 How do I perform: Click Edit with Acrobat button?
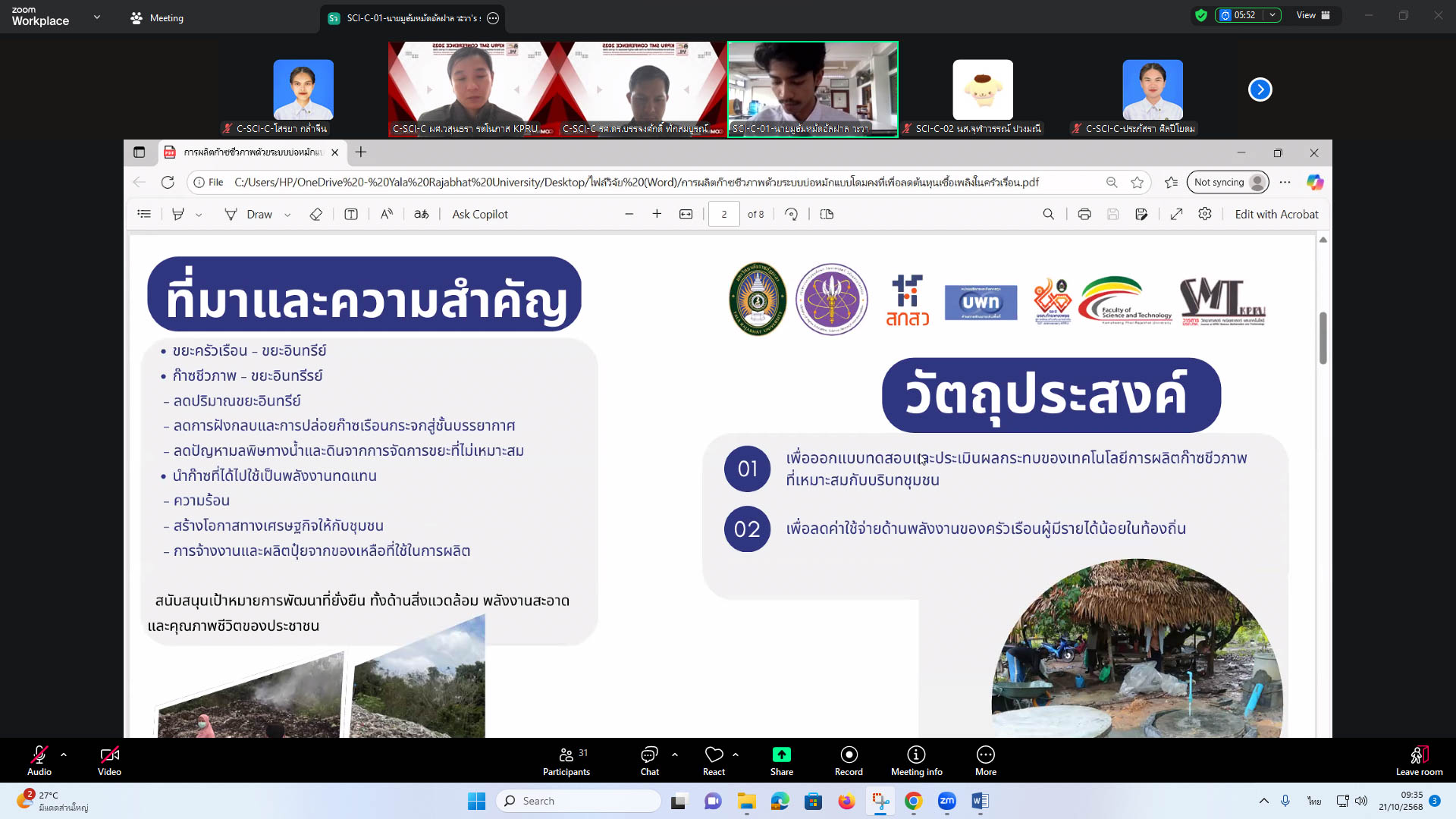(1276, 215)
